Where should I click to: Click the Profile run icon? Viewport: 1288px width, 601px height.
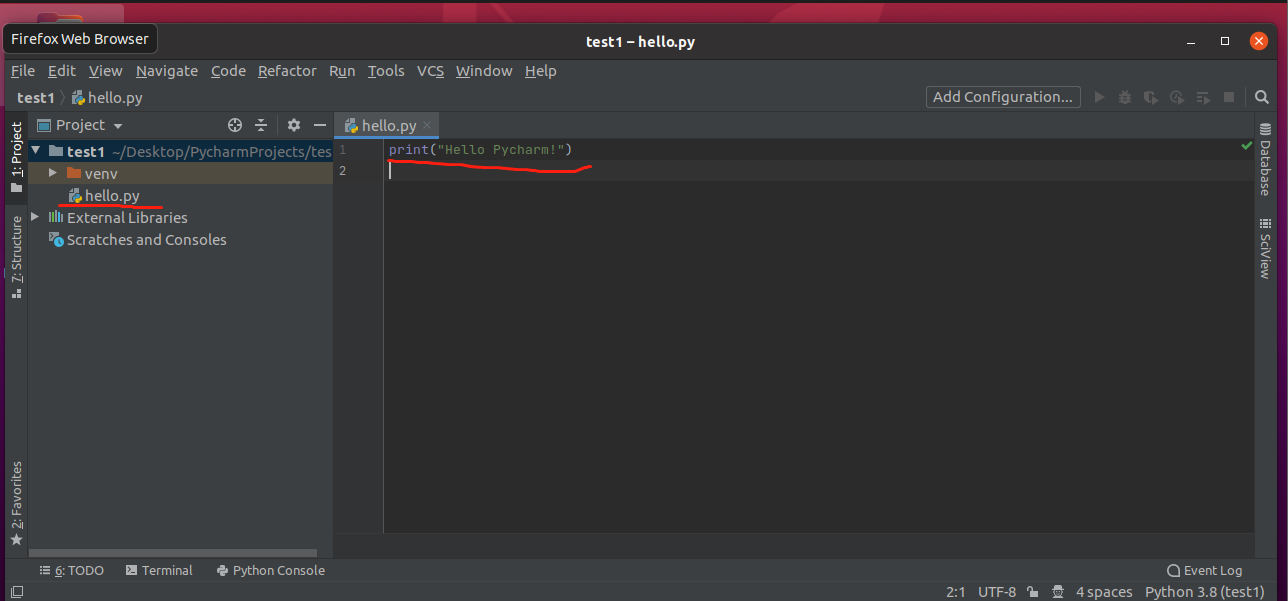tap(1177, 97)
